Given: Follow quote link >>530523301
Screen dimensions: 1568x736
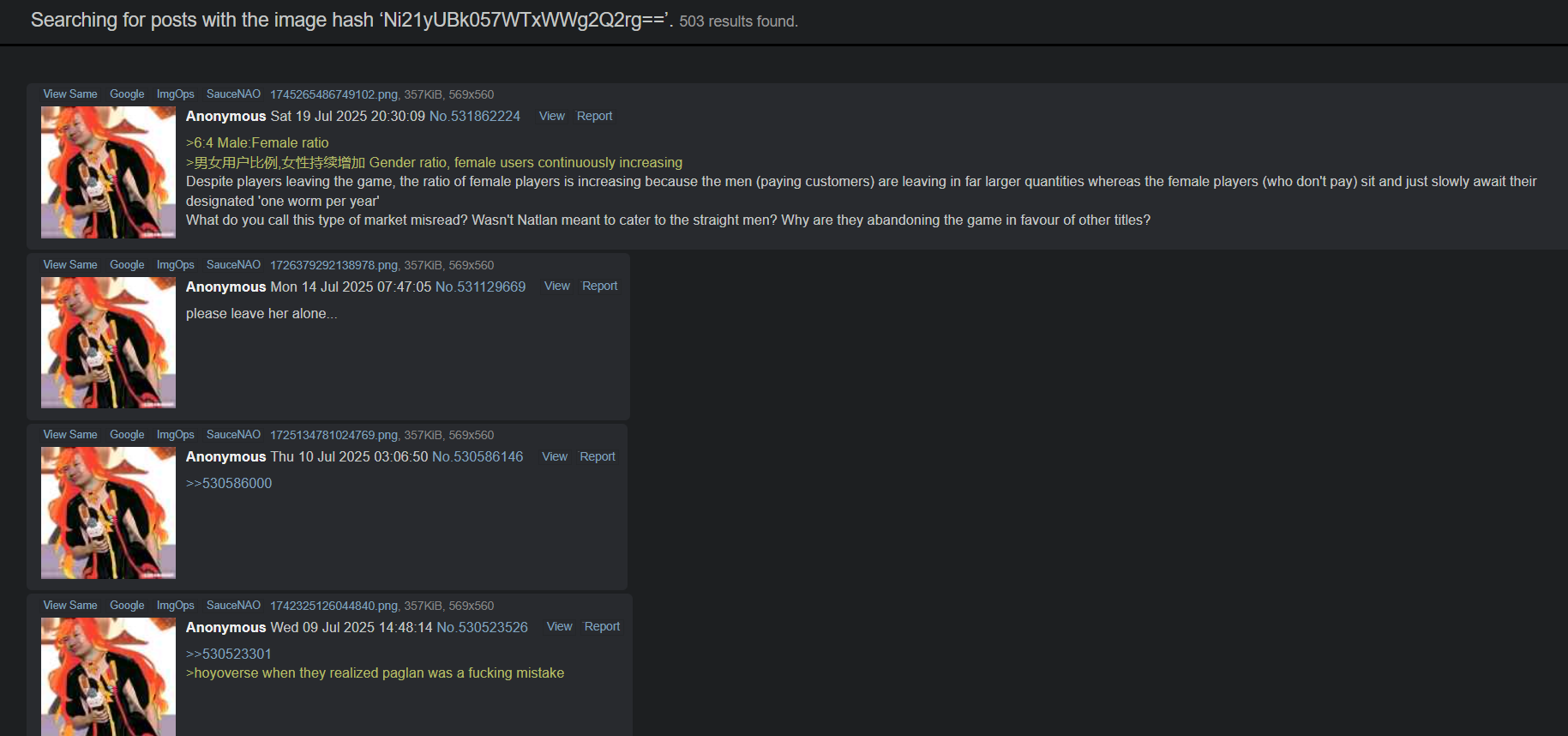Looking at the screenshot, I should click(229, 654).
